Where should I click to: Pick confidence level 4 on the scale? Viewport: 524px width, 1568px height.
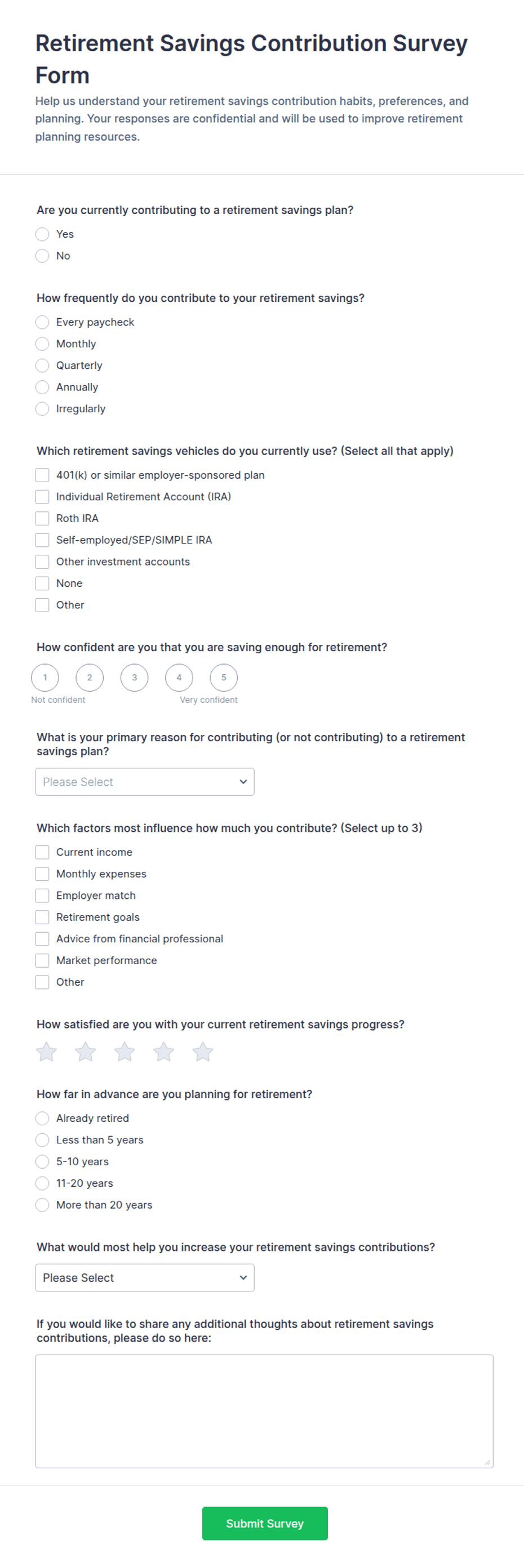[179, 678]
